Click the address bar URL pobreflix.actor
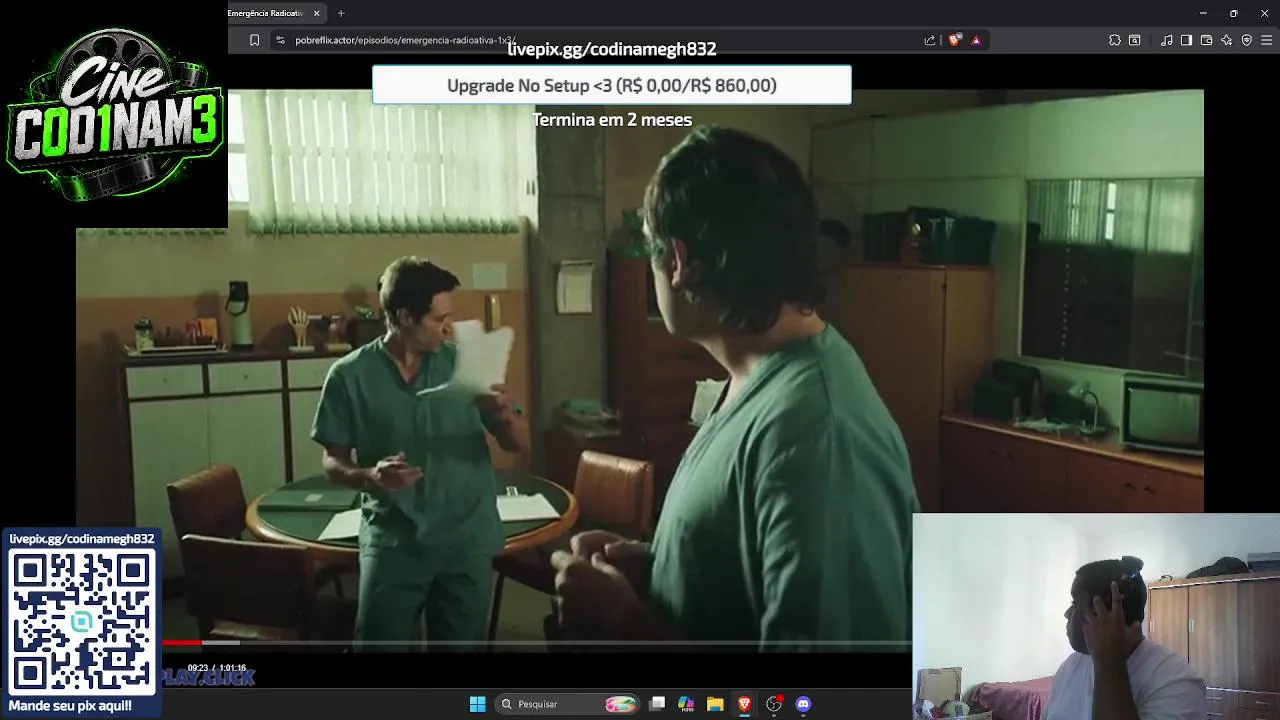 (x=405, y=40)
